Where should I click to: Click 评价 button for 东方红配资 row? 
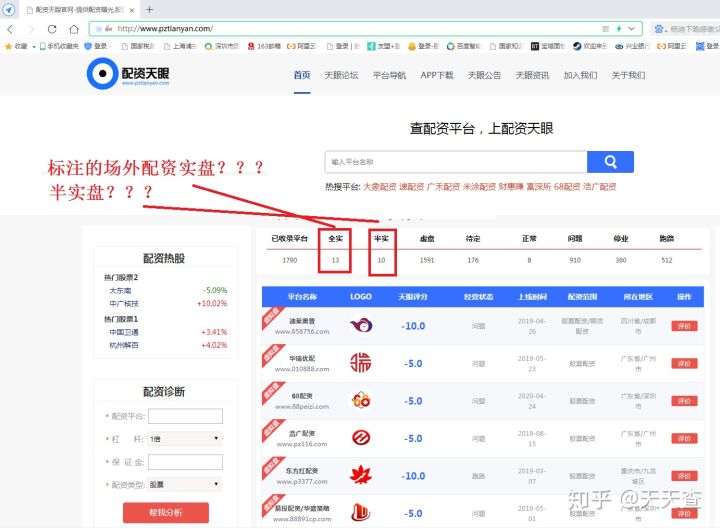[x=684, y=476]
